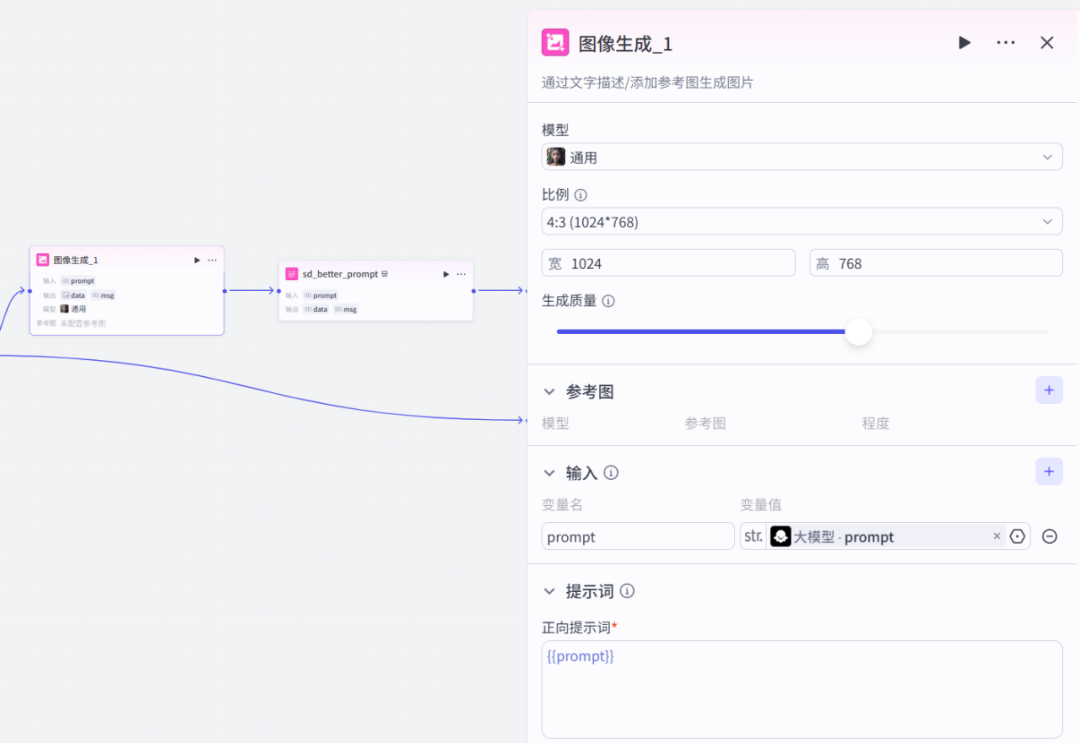Screen dimensions: 1080x743
Task: Click the 大模型 avatar icon in 变量值 field
Action: [x=780, y=536]
